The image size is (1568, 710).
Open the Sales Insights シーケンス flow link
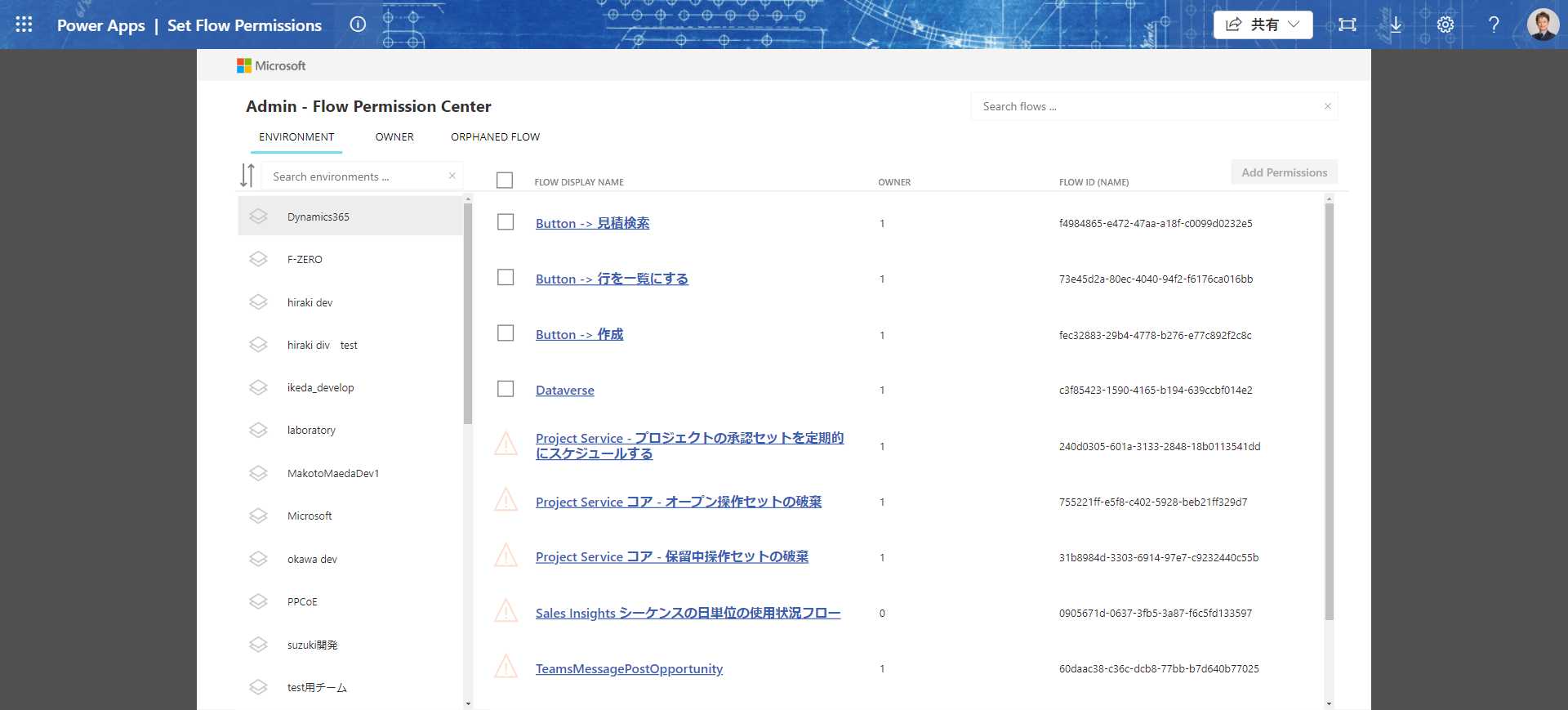pos(688,614)
